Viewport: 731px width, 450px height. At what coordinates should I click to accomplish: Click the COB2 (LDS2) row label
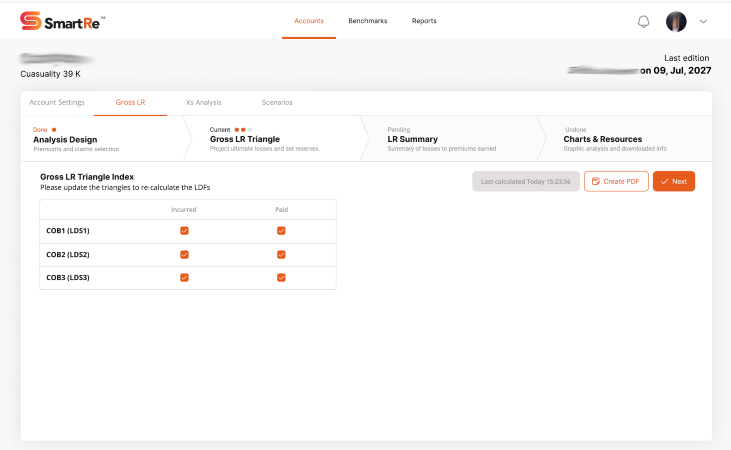[x=68, y=255]
